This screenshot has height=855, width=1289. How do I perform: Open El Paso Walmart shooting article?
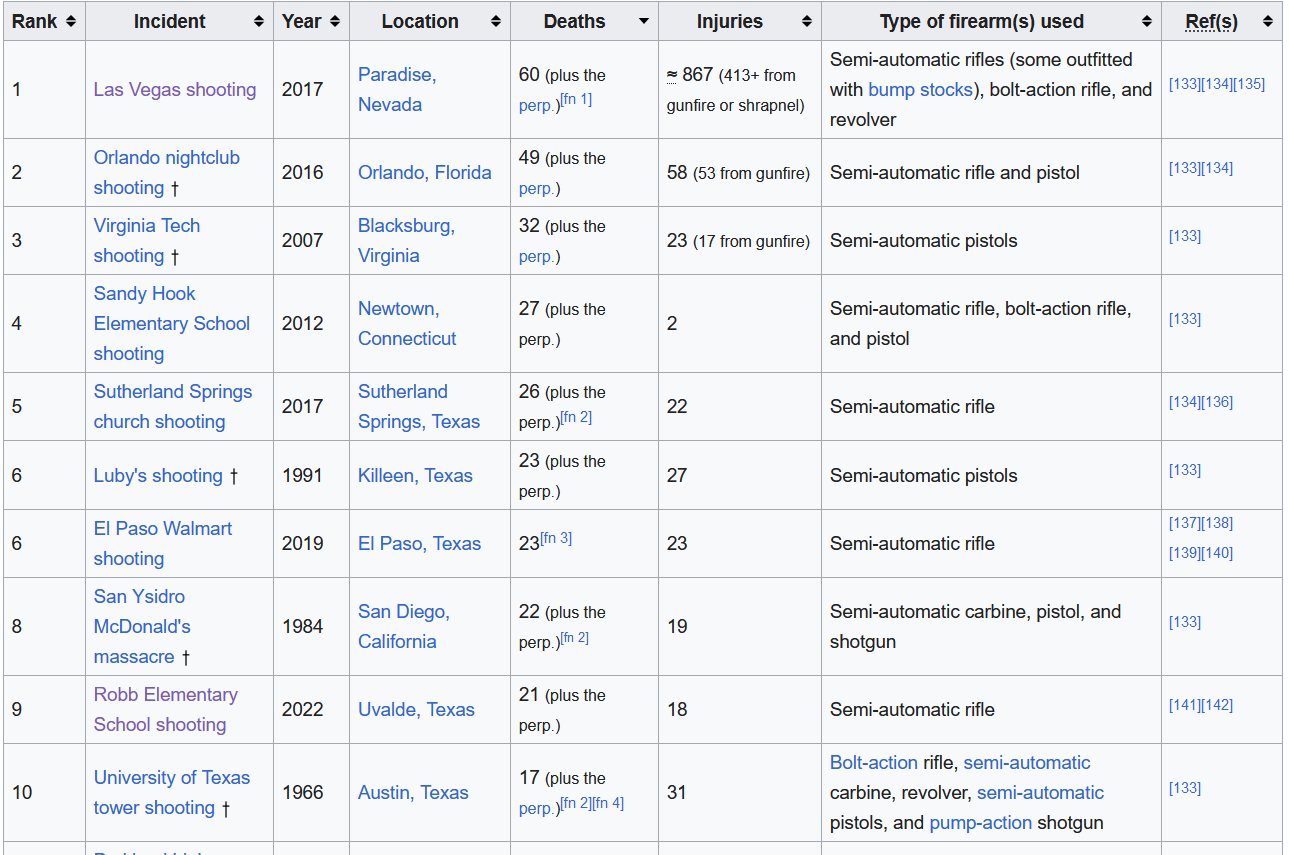163,543
